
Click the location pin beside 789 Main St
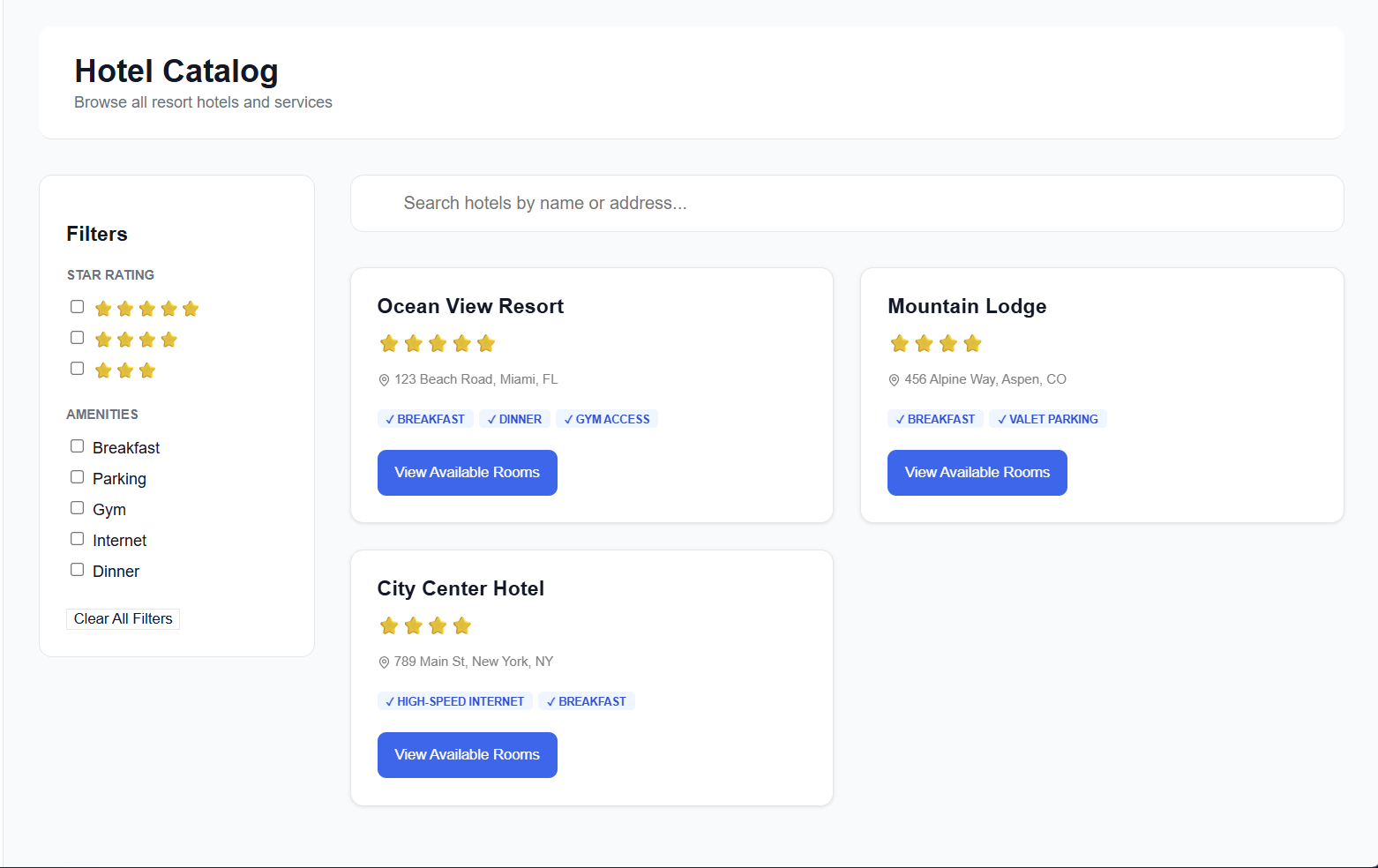tap(384, 662)
